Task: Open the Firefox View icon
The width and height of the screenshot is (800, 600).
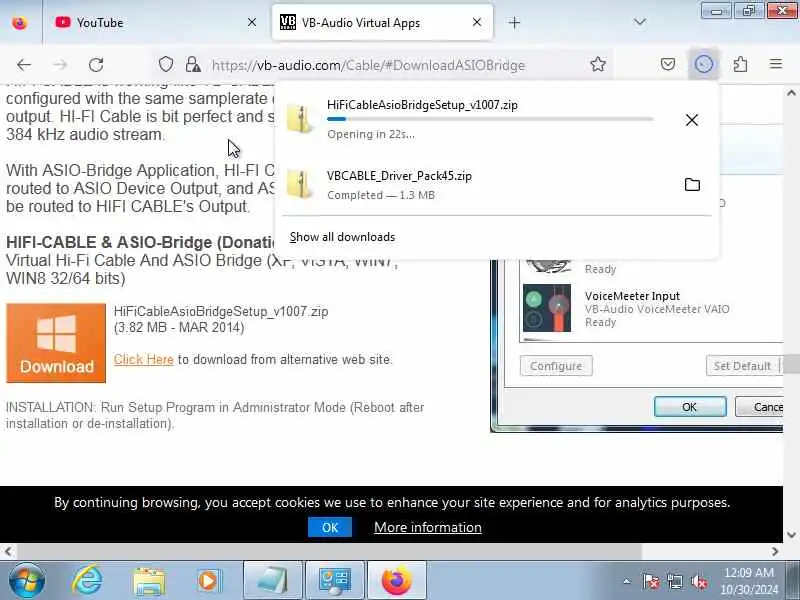Action: click(x=19, y=23)
